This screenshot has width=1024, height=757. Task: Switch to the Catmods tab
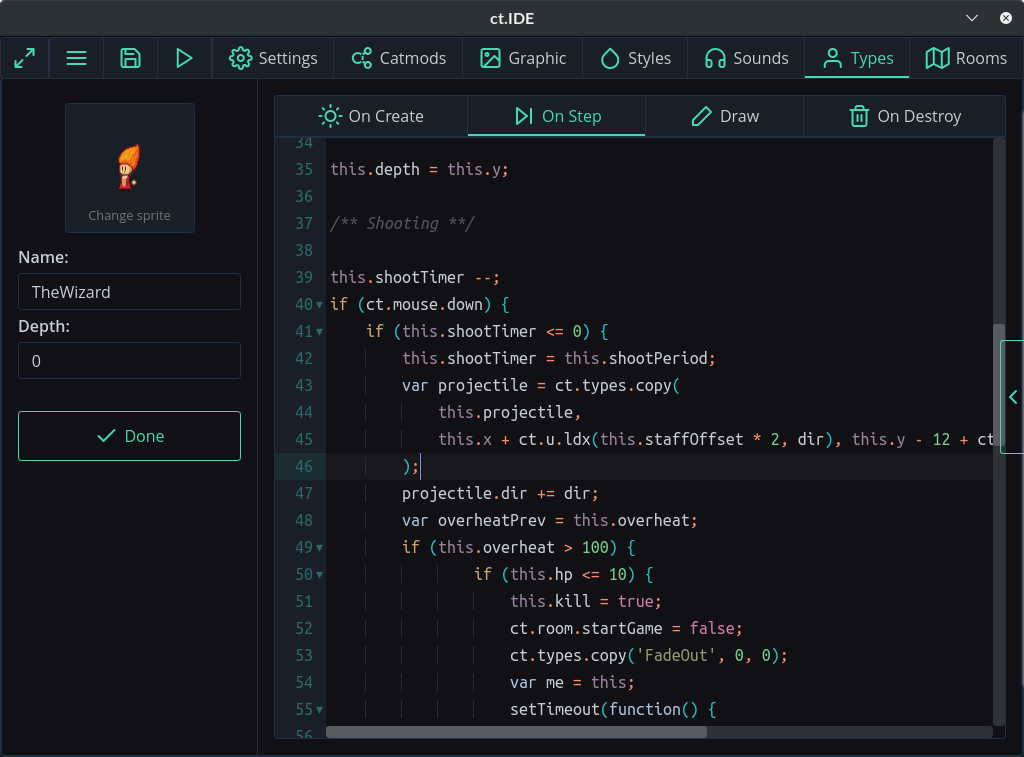coord(398,58)
